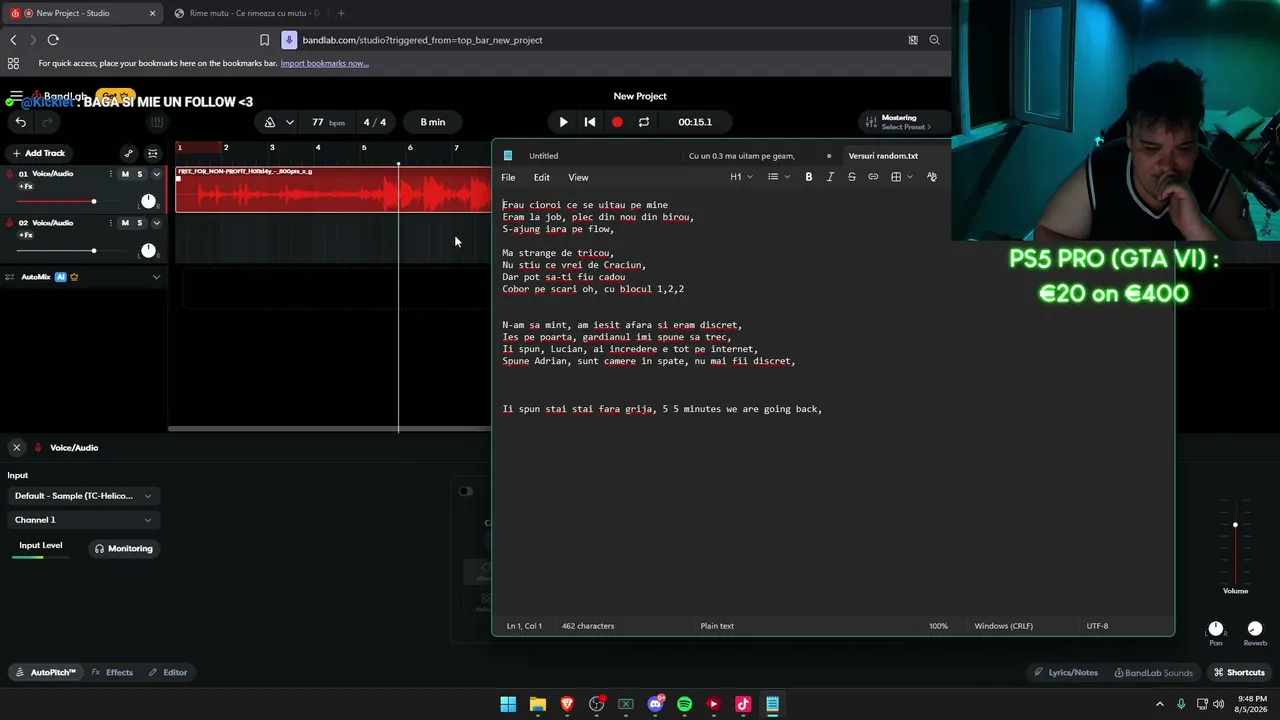Apply italic formatting in Notepad
This screenshot has height=720, width=1280.
pos(830,177)
